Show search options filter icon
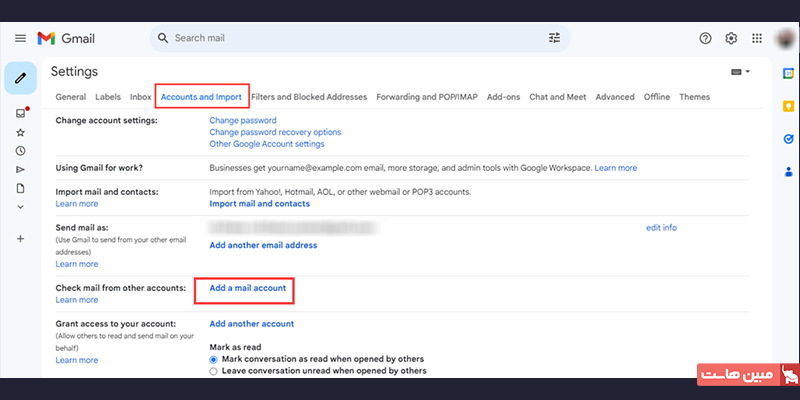 tap(554, 38)
